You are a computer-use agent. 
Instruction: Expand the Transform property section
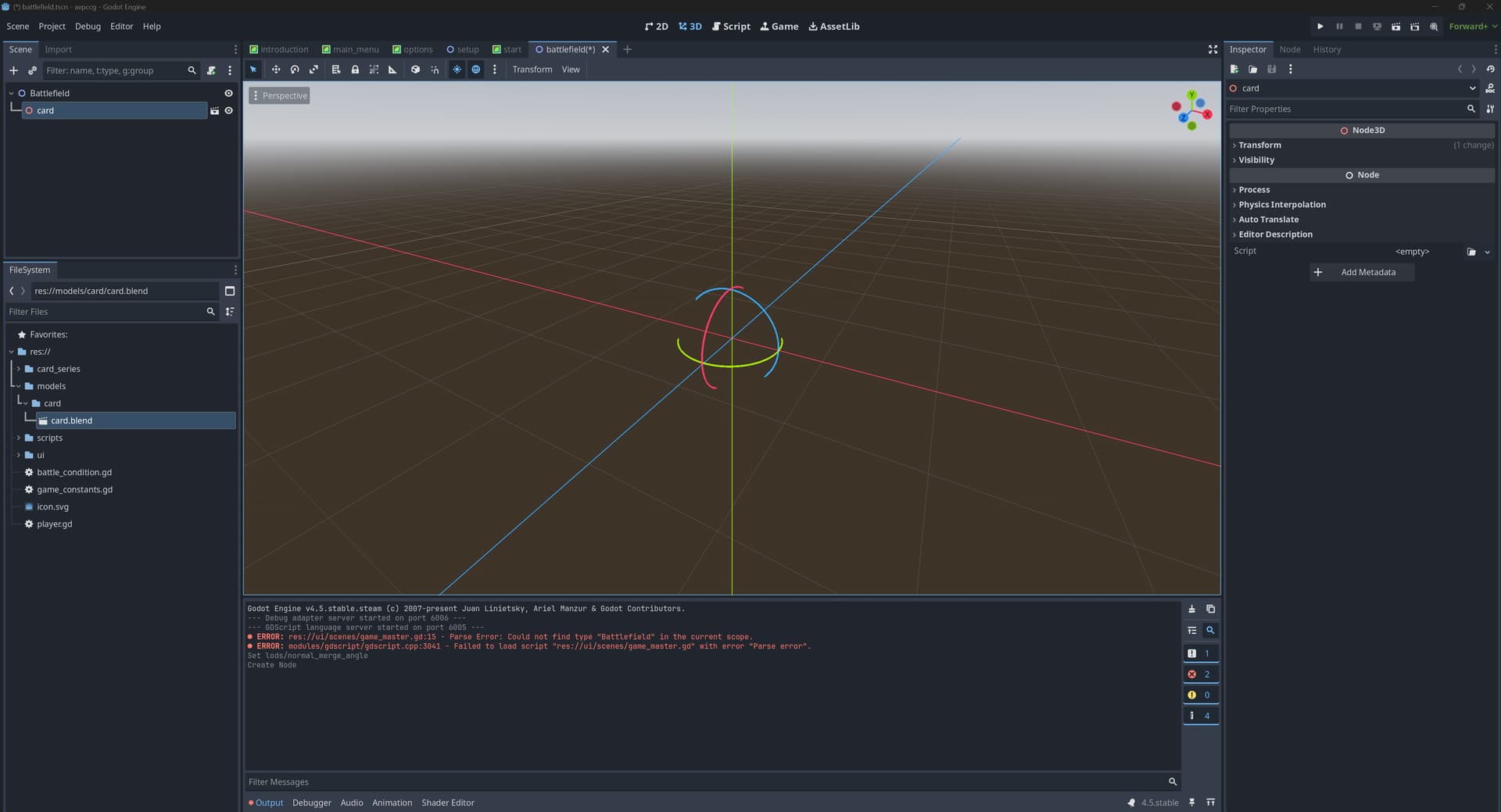1259,145
